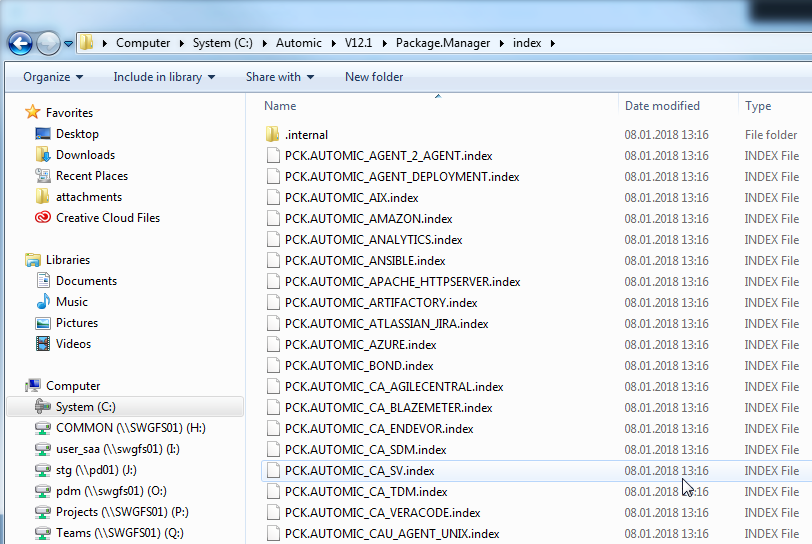The width and height of the screenshot is (812, 544).
Task: Click the Back navigation arrow button
Action: 20,43
